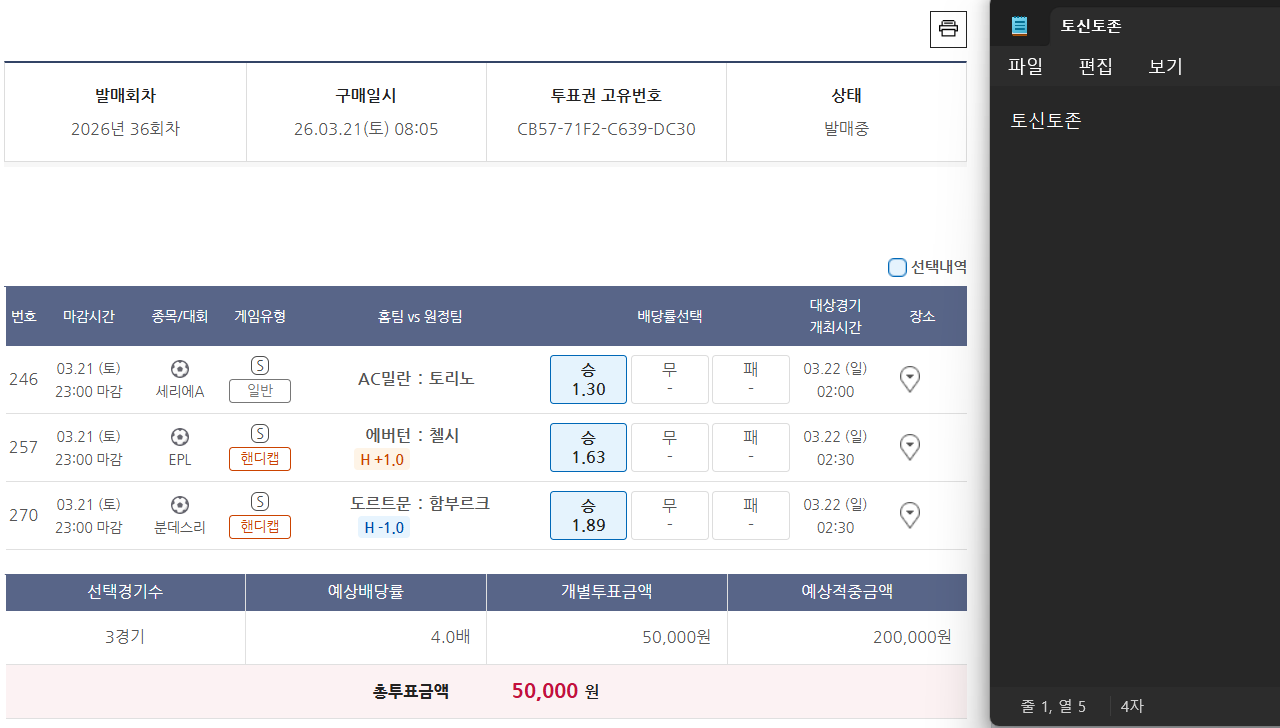Click the 핸디캡 badge for 에버턴 match
The width and height of the screenshot is (1280, 728).
click(x=260, y=459)
